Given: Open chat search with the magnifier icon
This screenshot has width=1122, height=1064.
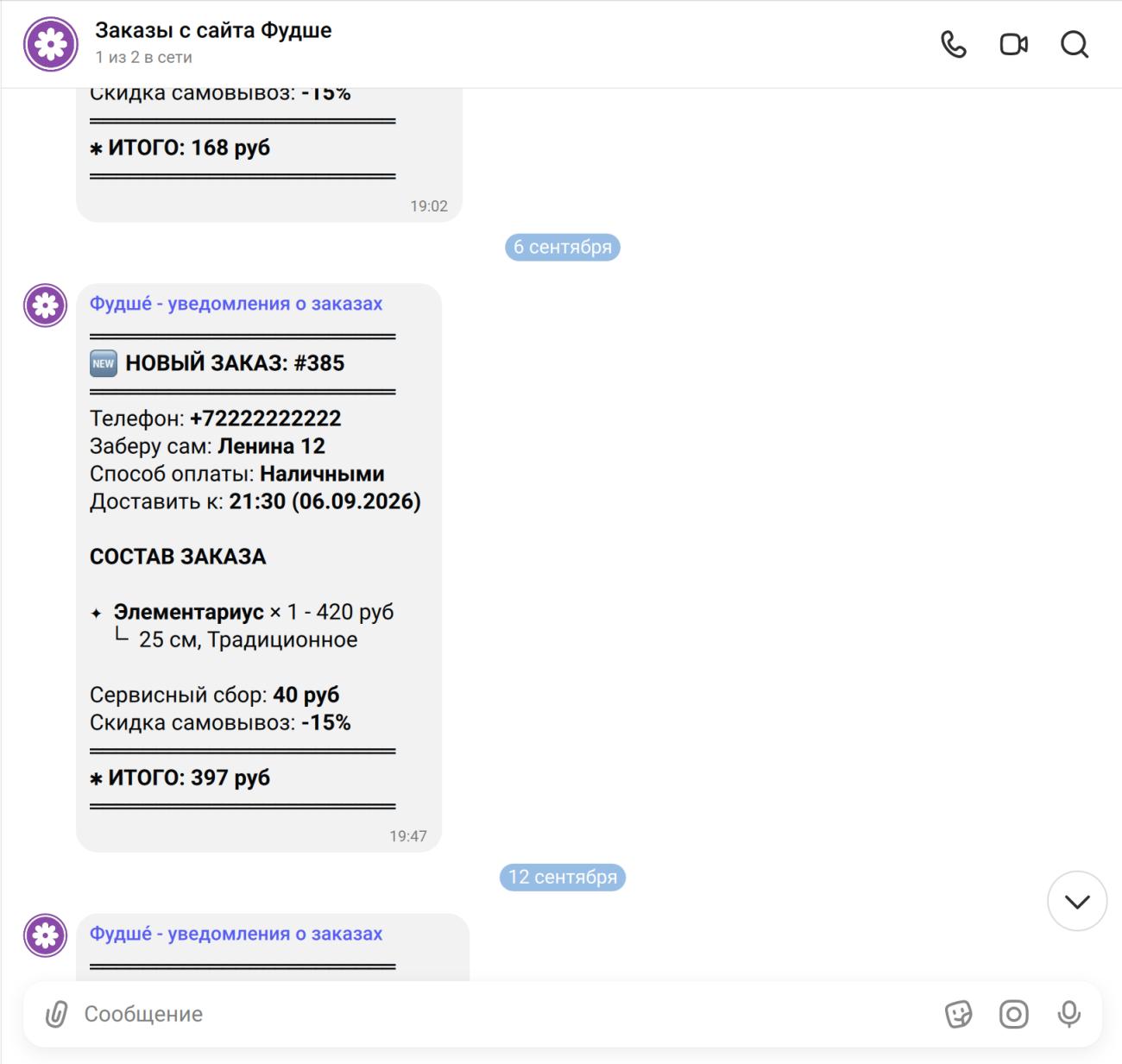Looking at the screenshot, I should [x=1074, y=44].
